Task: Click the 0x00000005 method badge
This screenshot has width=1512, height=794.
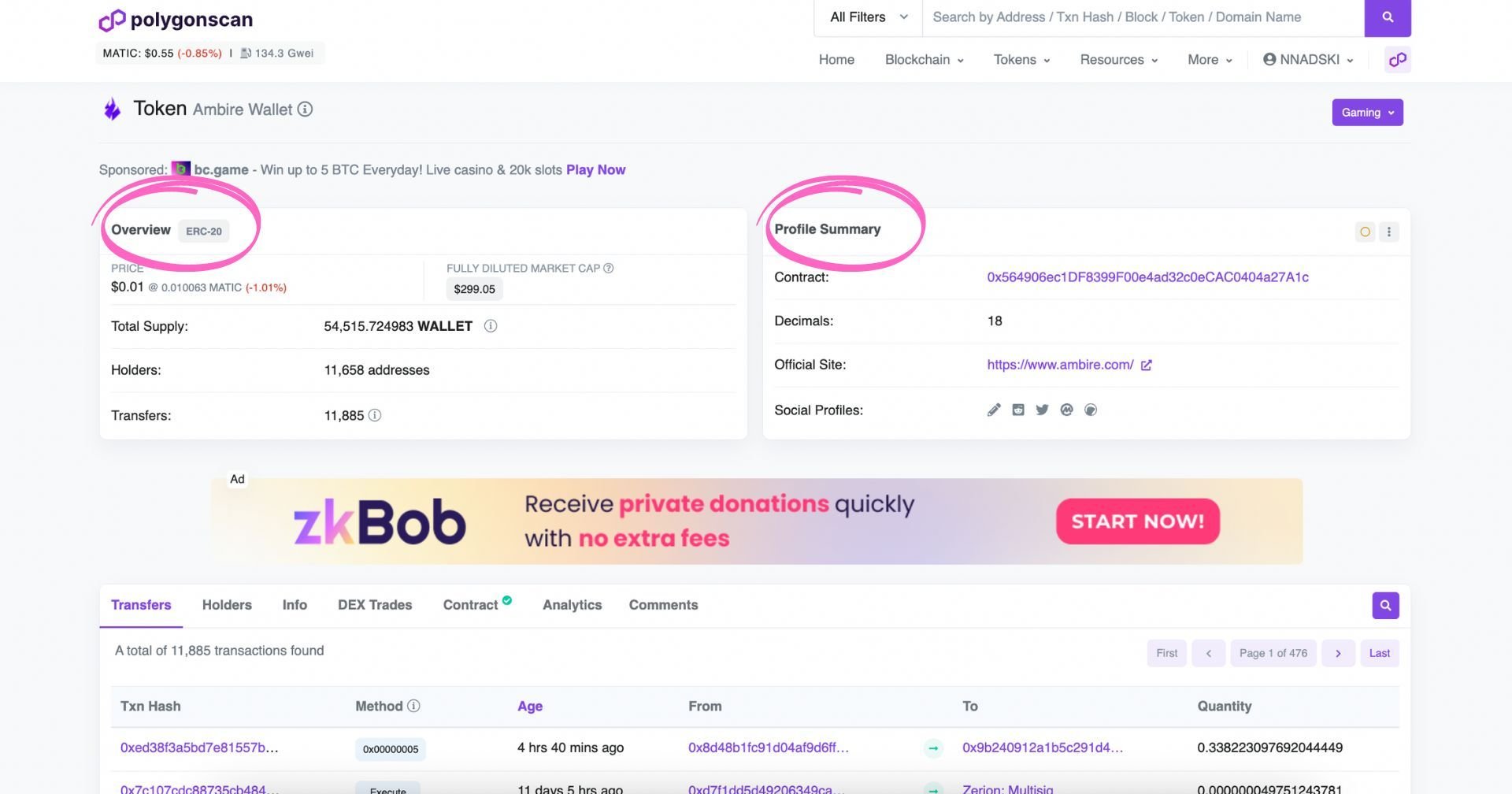Action: [391, 749]
